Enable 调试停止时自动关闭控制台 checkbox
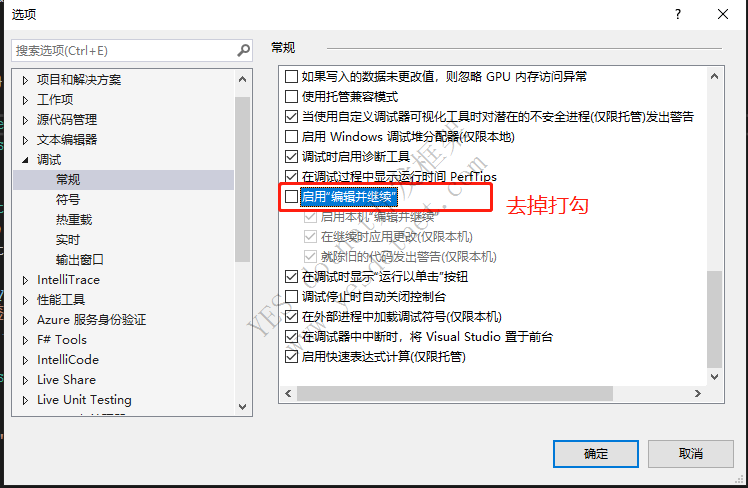748x488 pixels. (x=291, y=297)
